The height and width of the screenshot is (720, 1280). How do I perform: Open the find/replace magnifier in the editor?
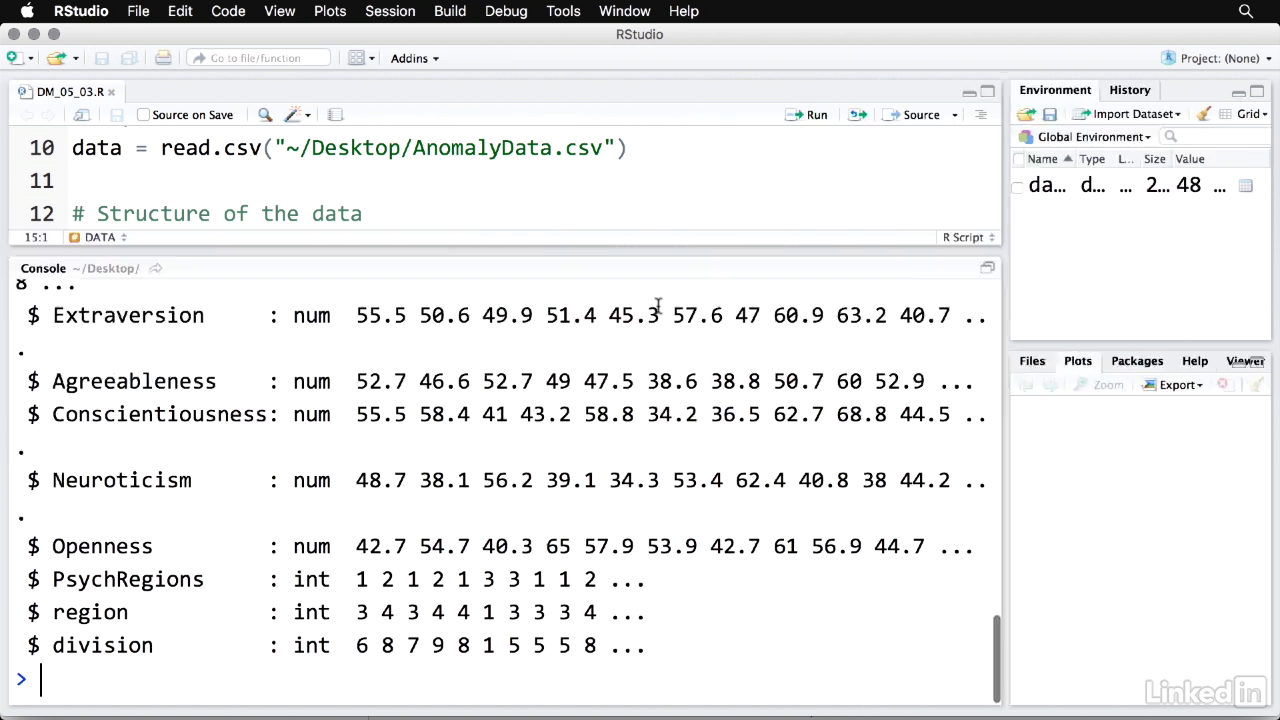click(265, 115)
